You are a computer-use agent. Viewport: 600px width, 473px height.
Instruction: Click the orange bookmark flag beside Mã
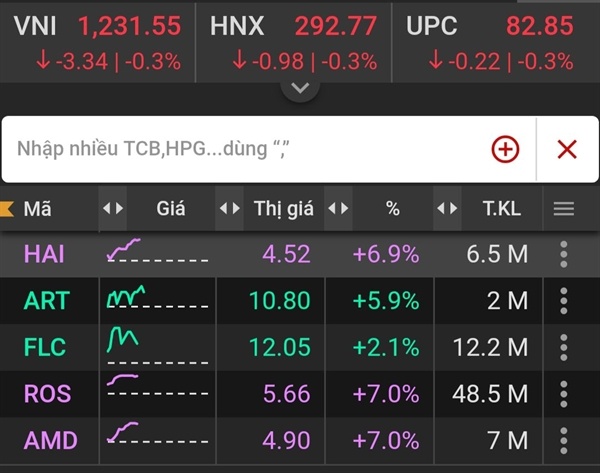click(7, 209)
